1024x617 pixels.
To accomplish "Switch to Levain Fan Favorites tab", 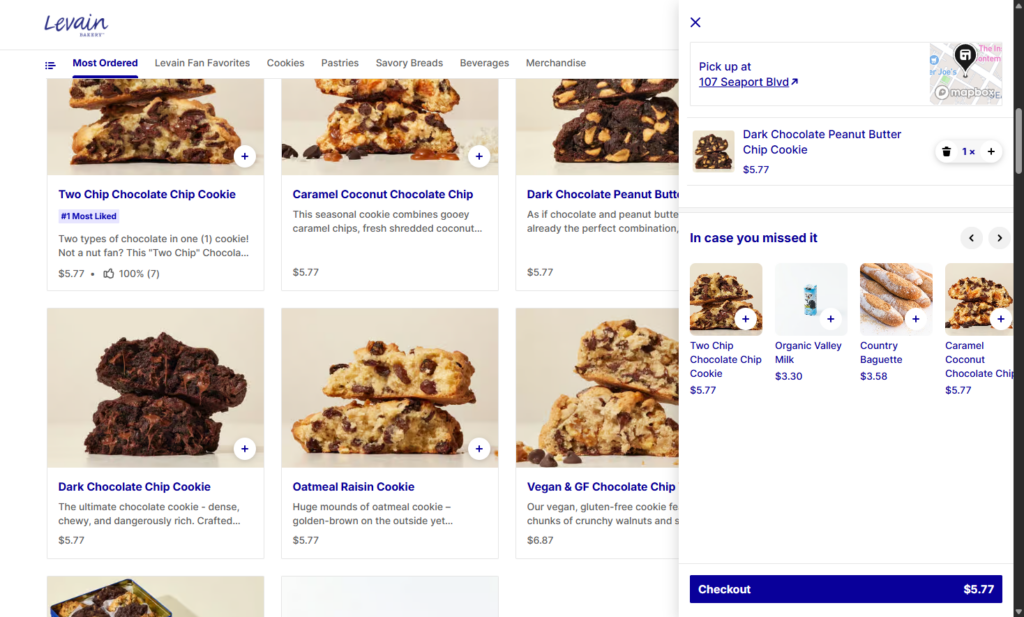I will pyautogui.click(x=202, y=63).
